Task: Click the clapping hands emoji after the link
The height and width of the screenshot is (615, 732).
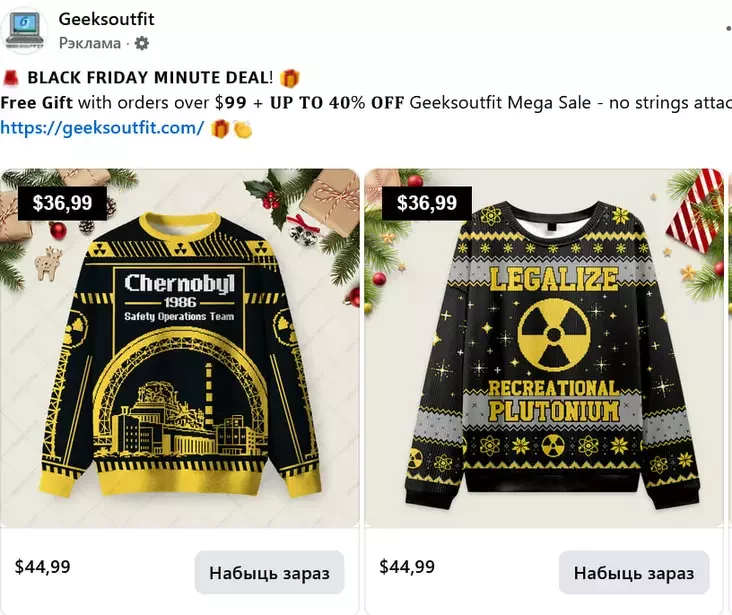Action: pyautogui.click(x=242, y=128)
